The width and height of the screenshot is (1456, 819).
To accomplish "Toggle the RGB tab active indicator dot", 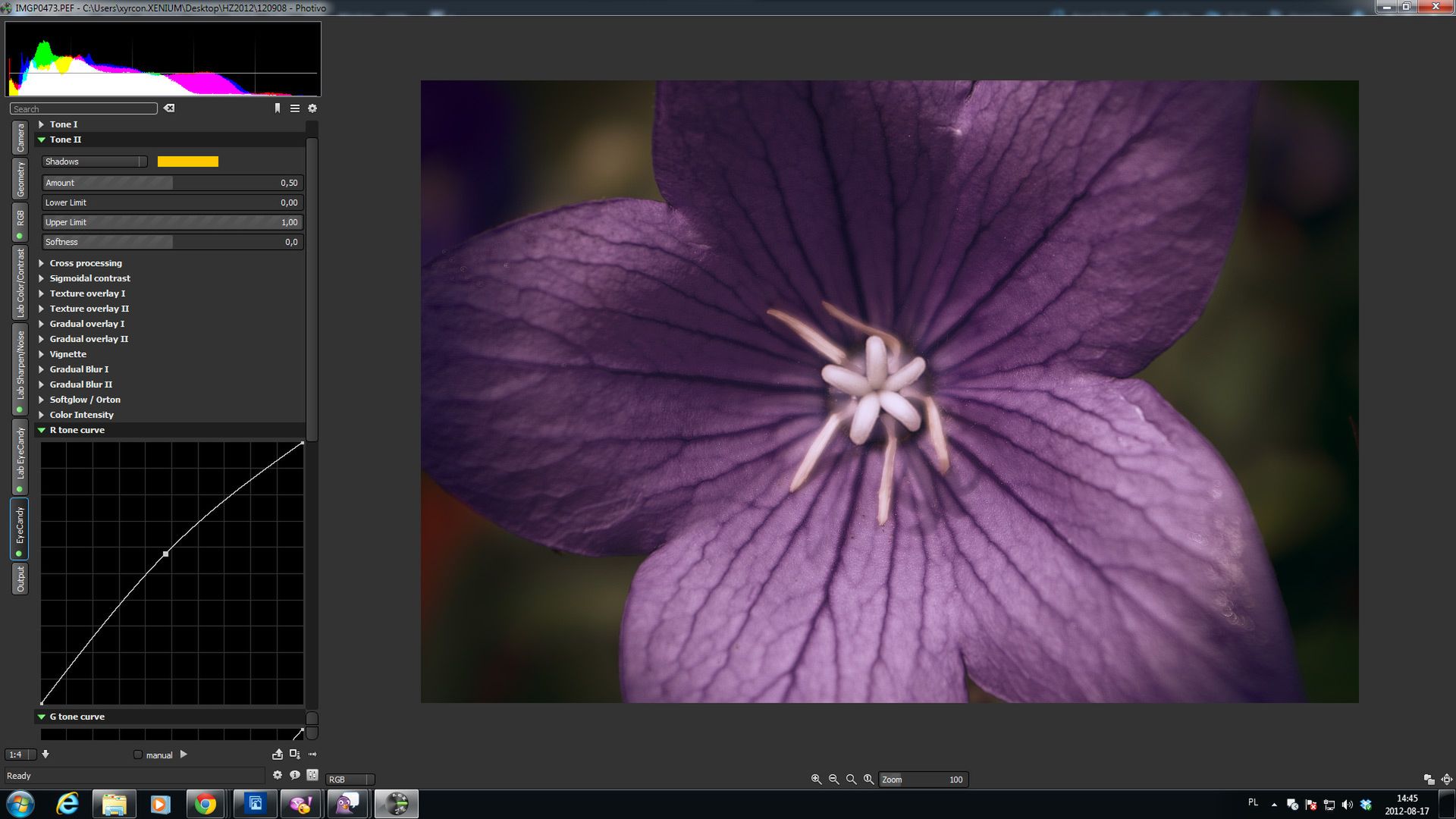I will (x=20, y=237).
